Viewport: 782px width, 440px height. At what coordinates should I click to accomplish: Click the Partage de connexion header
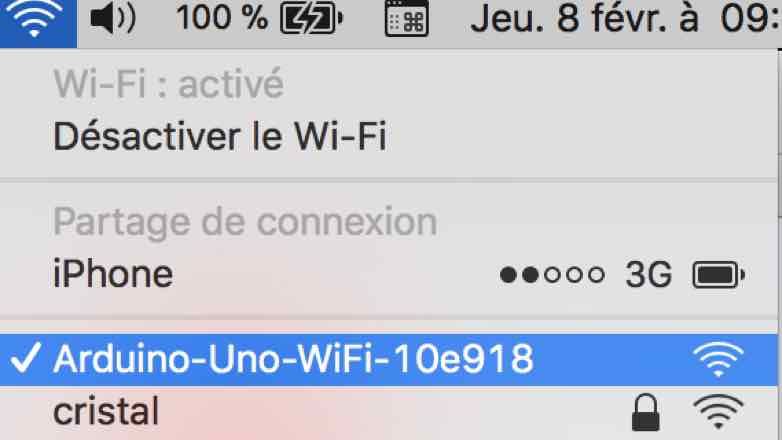click(245, 222)
